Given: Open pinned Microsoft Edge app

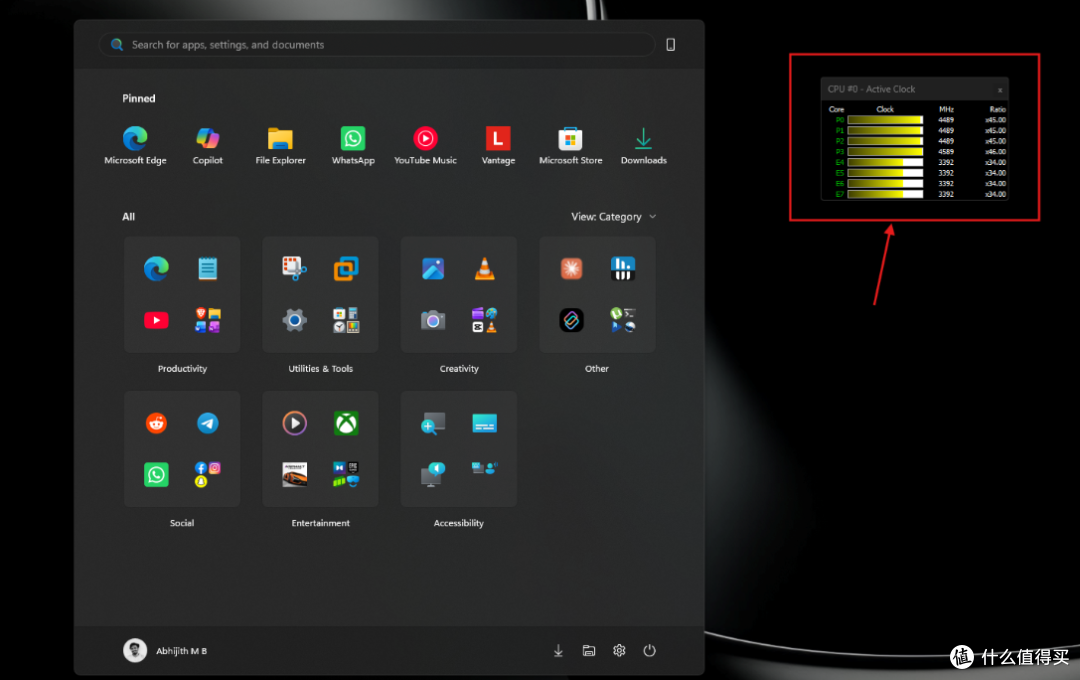Looking at the screenshot, I should pyautogui.click(x=135, y=145).
